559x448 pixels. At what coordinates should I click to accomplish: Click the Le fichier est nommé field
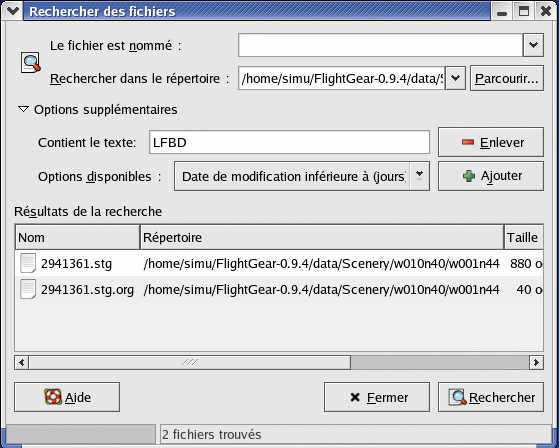click(x=380, y=45)
